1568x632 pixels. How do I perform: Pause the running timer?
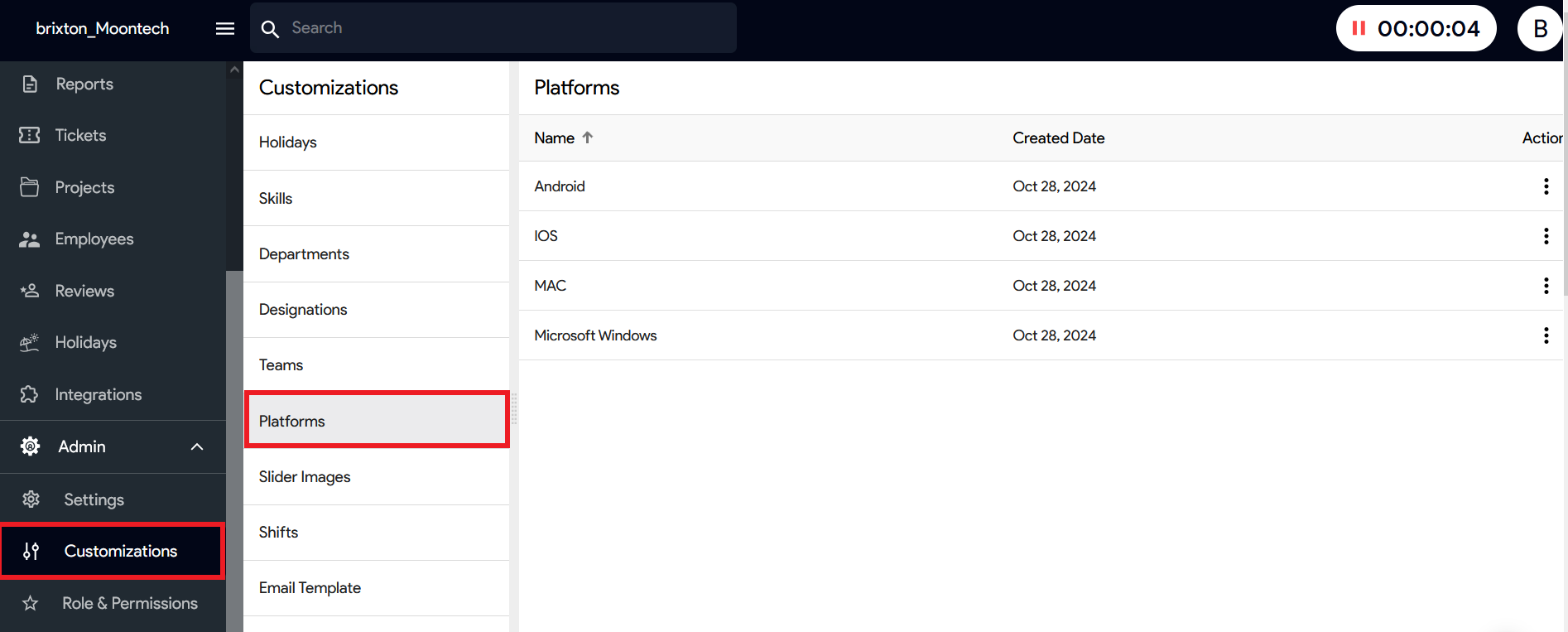pyautogui.click(x=1359, y=29)
